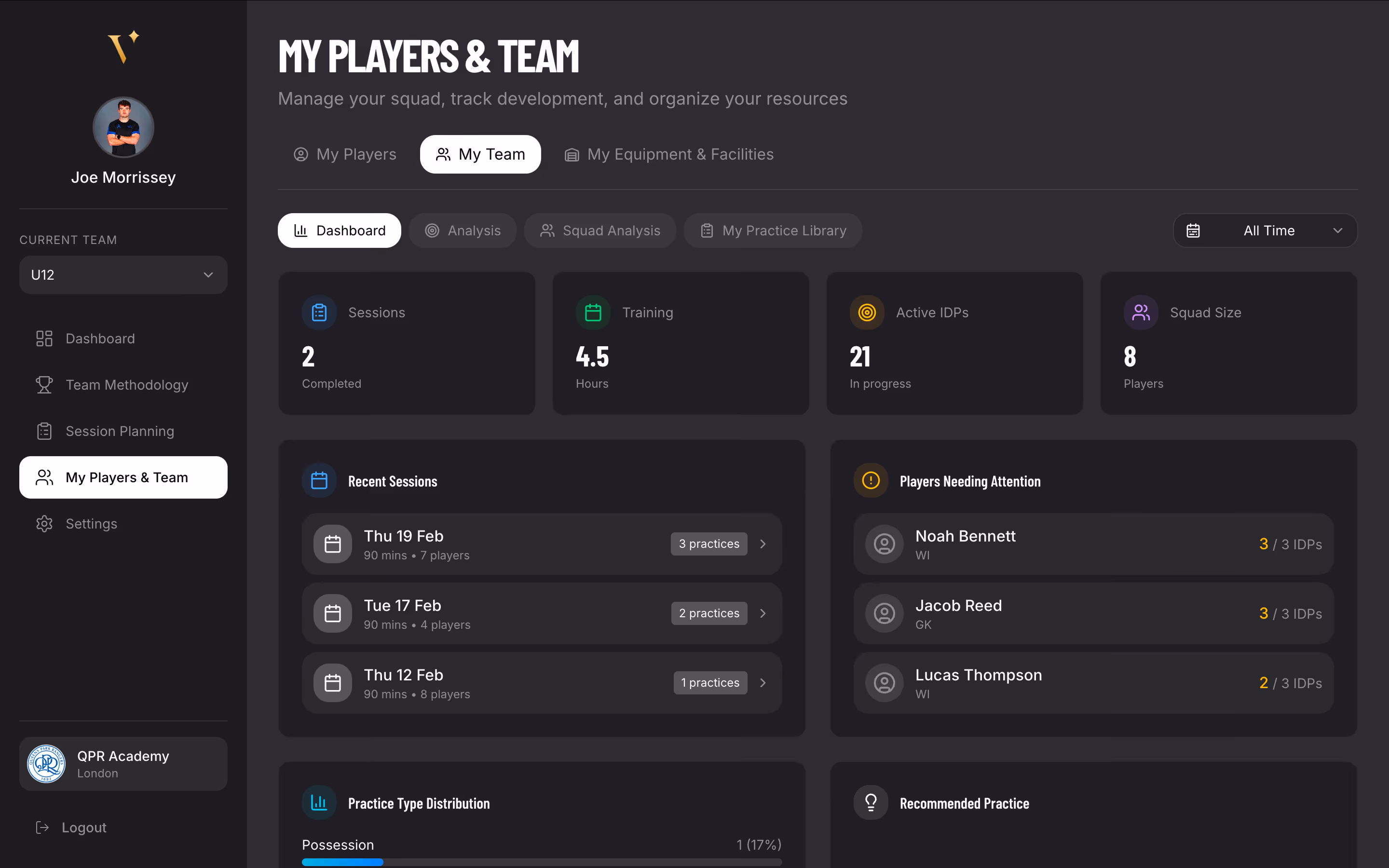This screenshot has width=1389, height=868.
Task: Click the Sessions clipboard icon
Action: click(x=319, y=312)
